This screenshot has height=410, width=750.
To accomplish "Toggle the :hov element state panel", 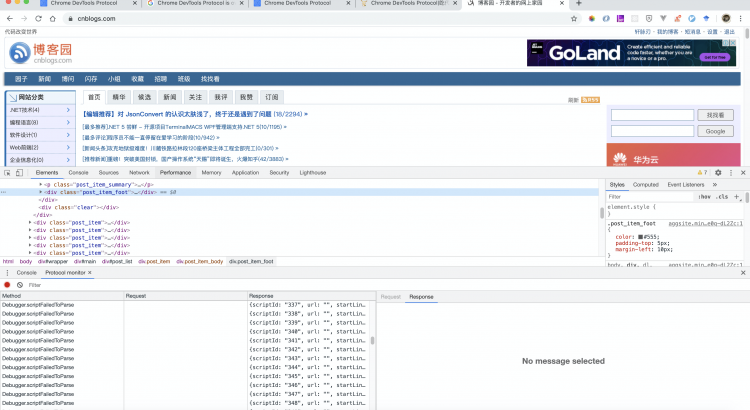I will click(x=707, y=197).
